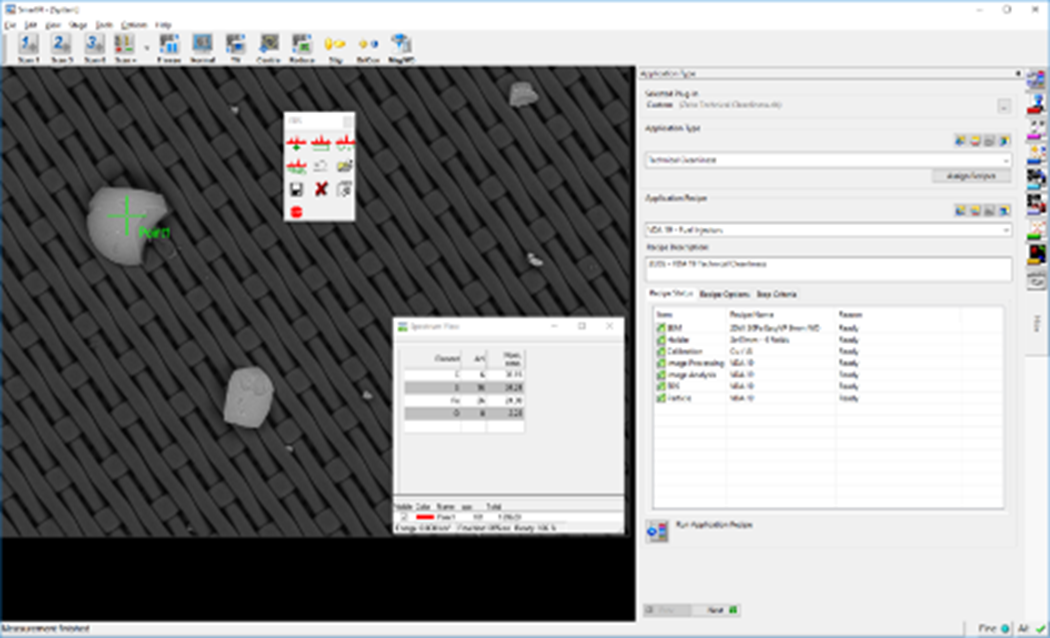The image size is (1050, 638).
Task: Open the Scan + dropdown arrow
Action: [147, 48]
